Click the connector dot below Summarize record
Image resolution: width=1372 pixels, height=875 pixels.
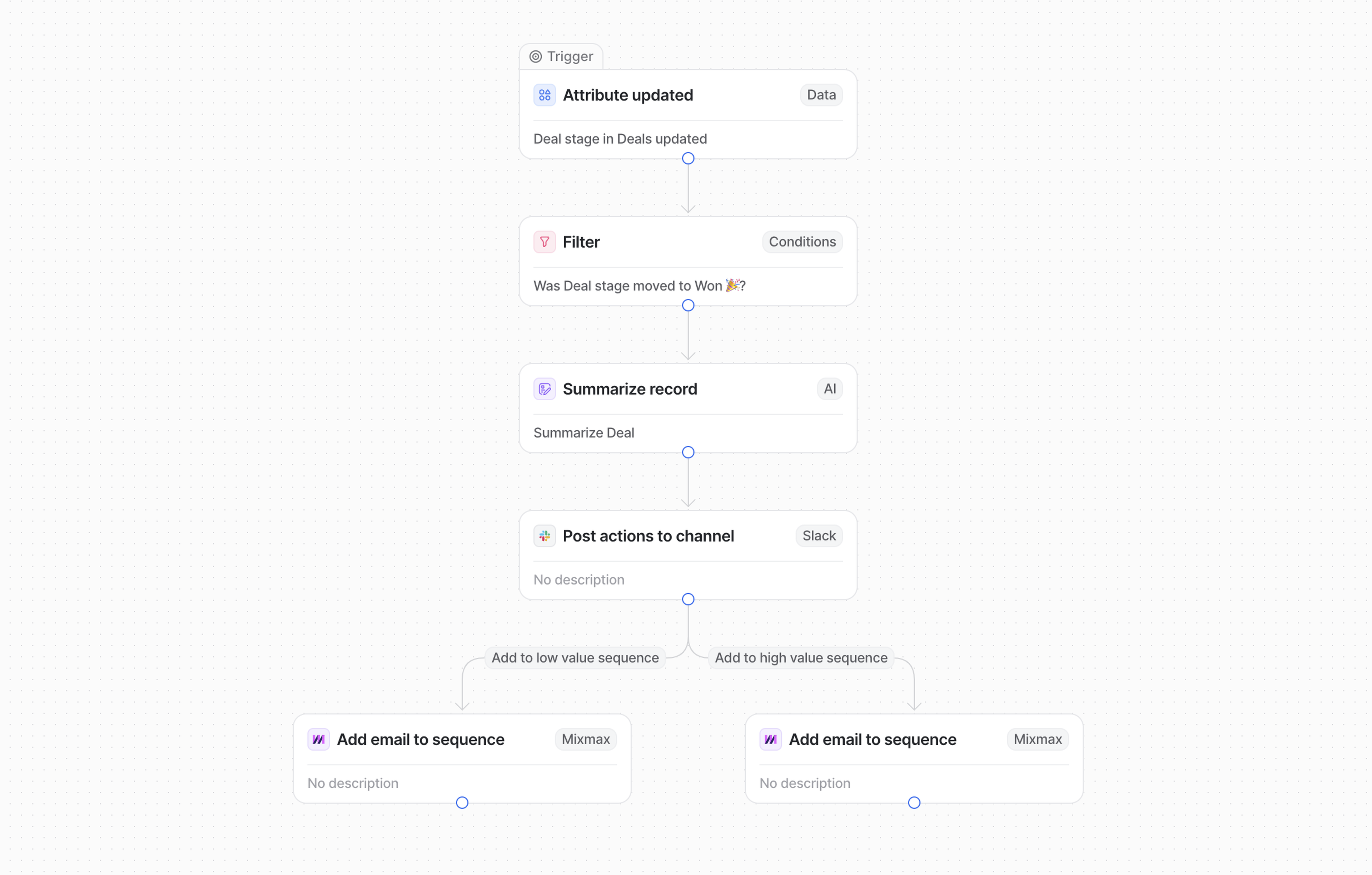[x=688, y=453]
